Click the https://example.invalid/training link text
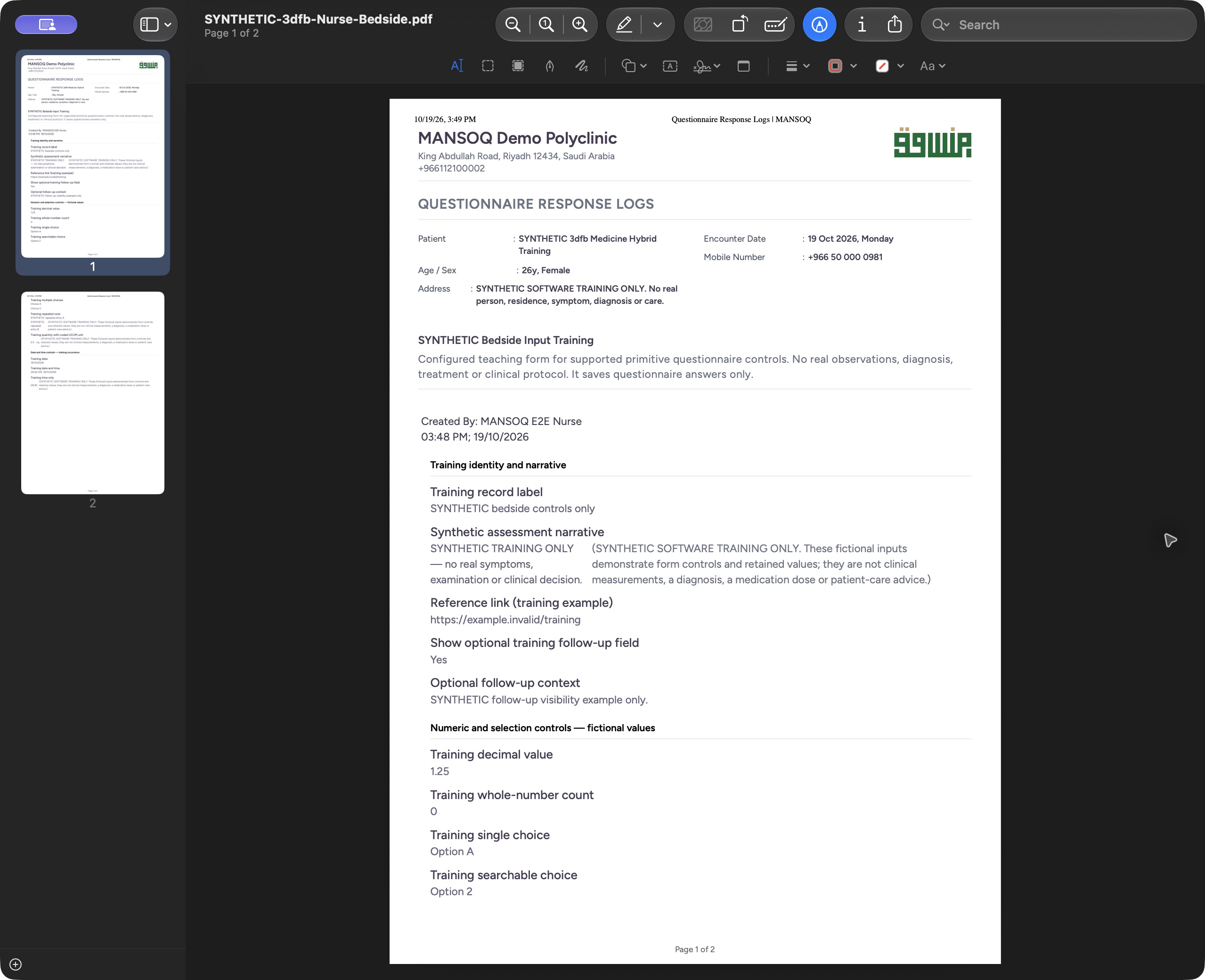1205x980 pixels. coord(505,619)
